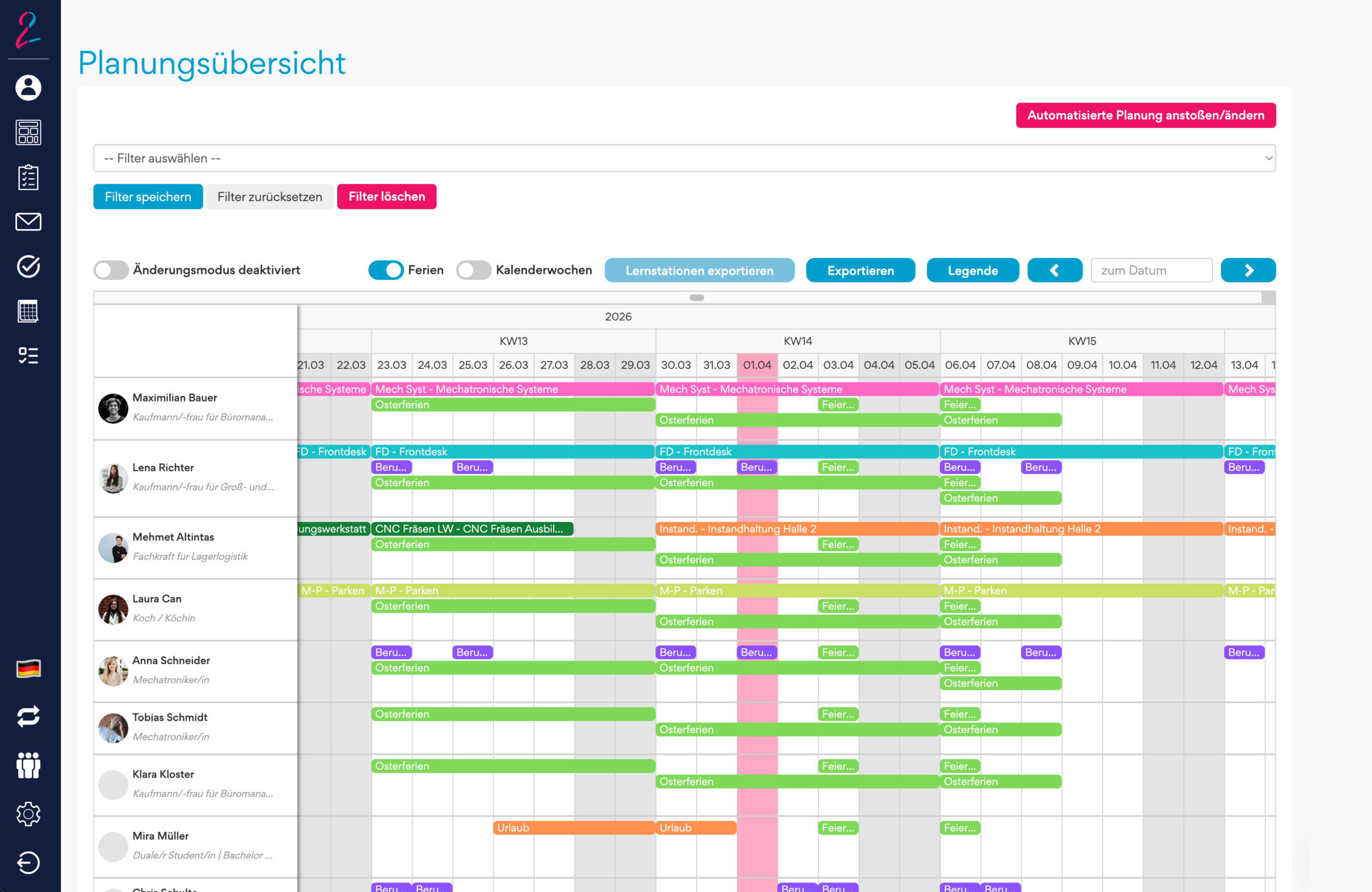Click 'Filter zurücksetzen' button
This screenshot has width=1372, height=892.
coord(270,197)
